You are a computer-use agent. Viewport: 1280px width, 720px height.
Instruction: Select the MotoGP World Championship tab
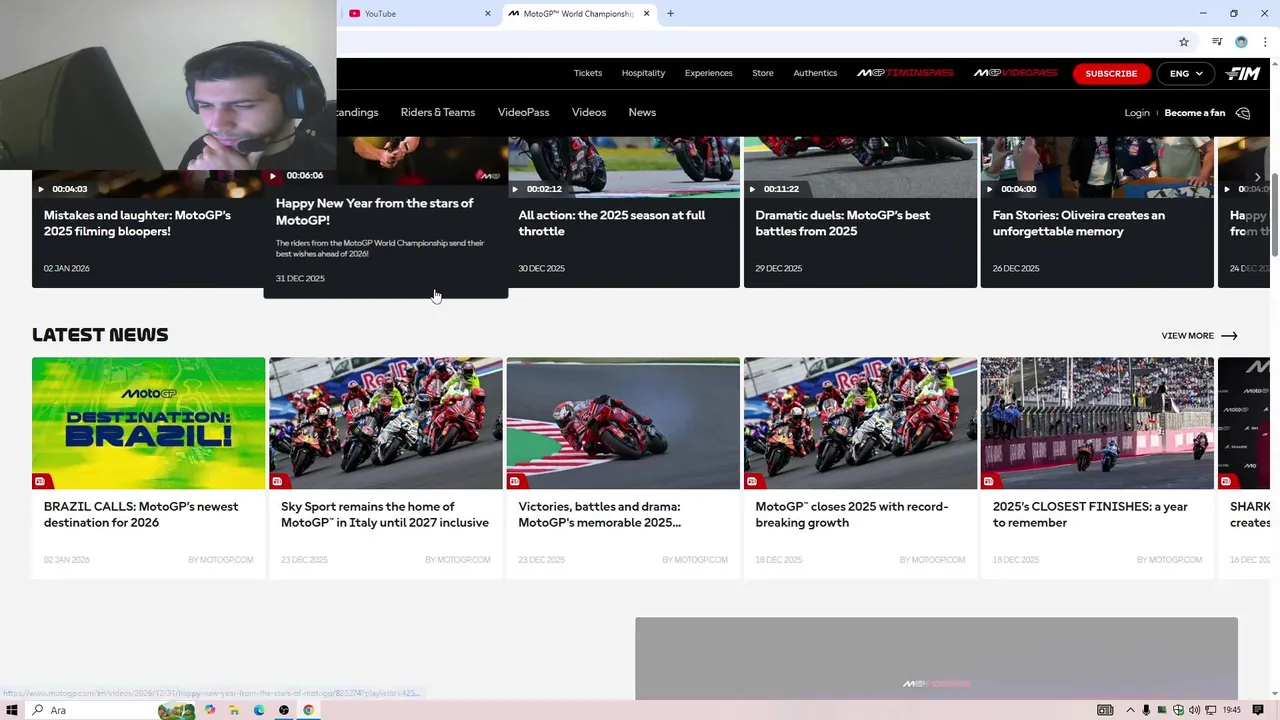[578, 13]
